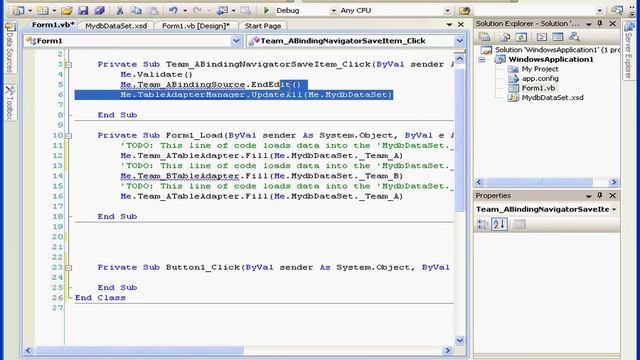640x360 pixels.
Task: Click the Categorized view icon in Properties
Action: (482, 224)
